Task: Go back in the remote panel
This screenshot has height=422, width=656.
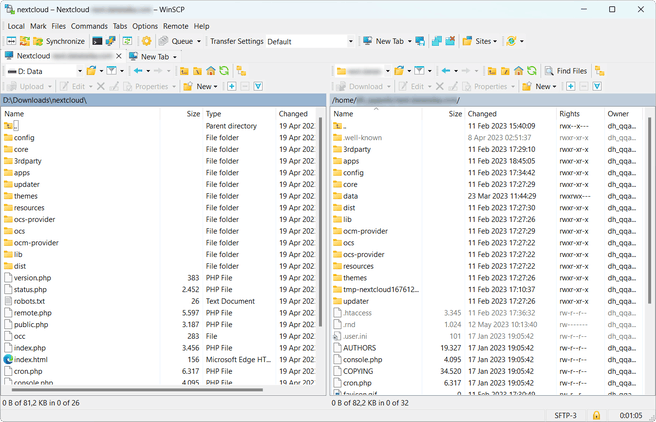Action: (x=446, y=71)
